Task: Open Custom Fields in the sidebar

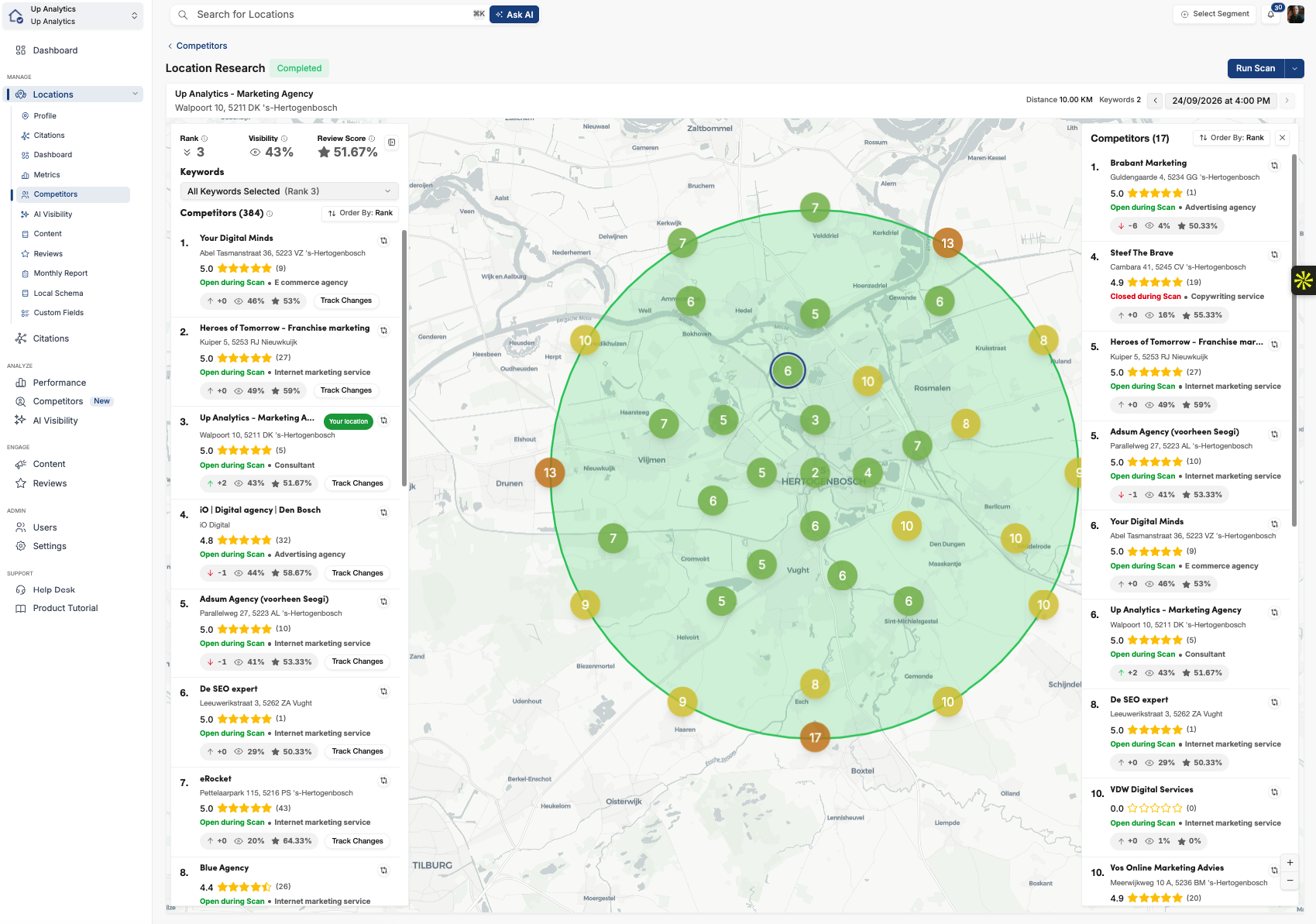Action: pyautogui.click(x=58, y=313)
